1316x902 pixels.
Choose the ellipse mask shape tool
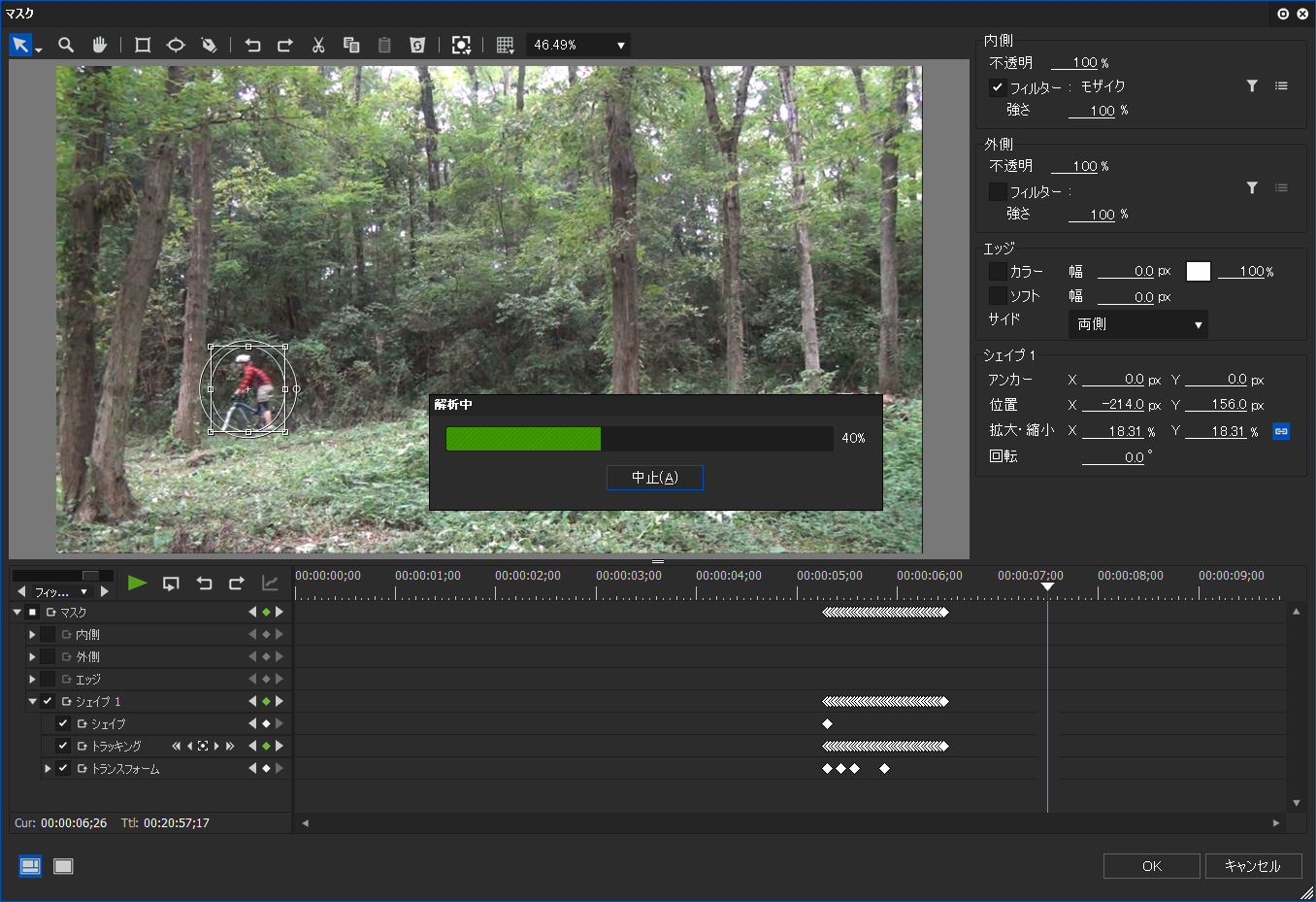176,45
